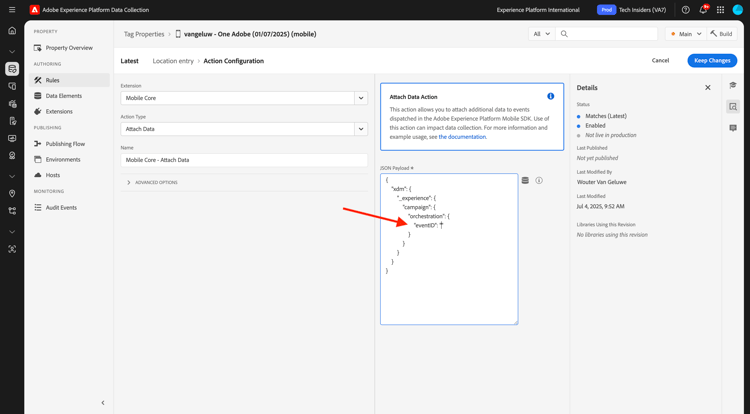The image size is (750, 414).
Task: Click the Keep Changes button
Action: coord(712,61)
